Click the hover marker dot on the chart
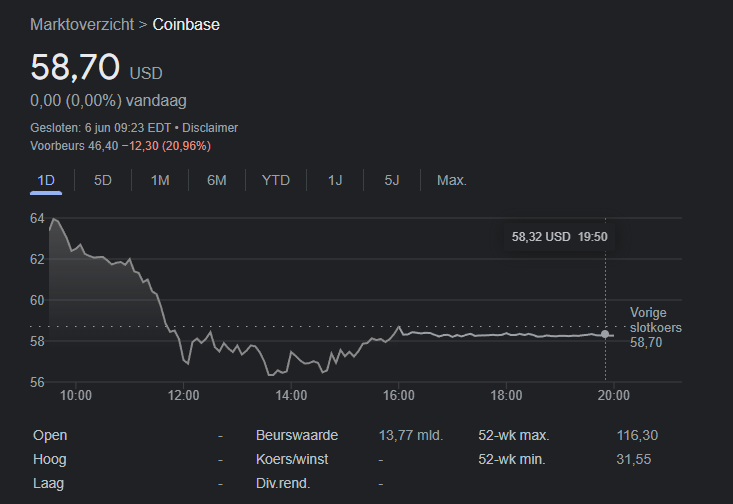The image size is (733, 504). pyautogui.click(x=605, y=334)
